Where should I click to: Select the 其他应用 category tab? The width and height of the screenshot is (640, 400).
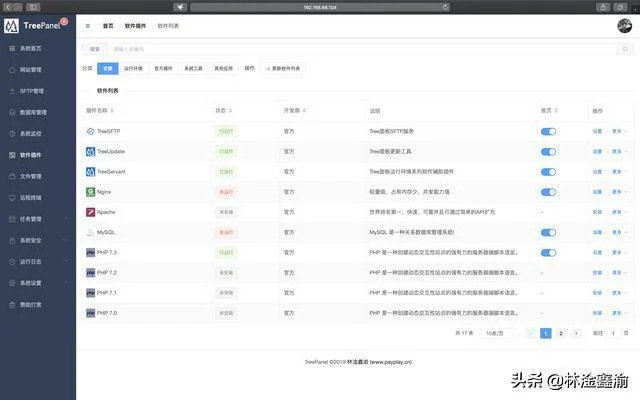pos(224,69)
